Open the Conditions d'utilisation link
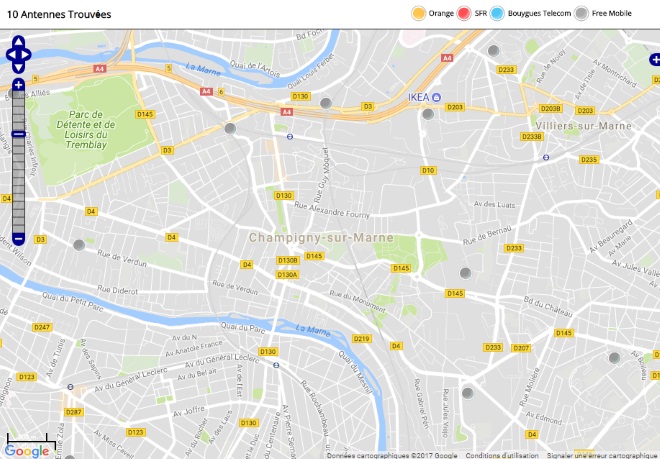Image resolution: width=660 pixels, height=459 pixels. pyautogui.click(x=502, y=455)
